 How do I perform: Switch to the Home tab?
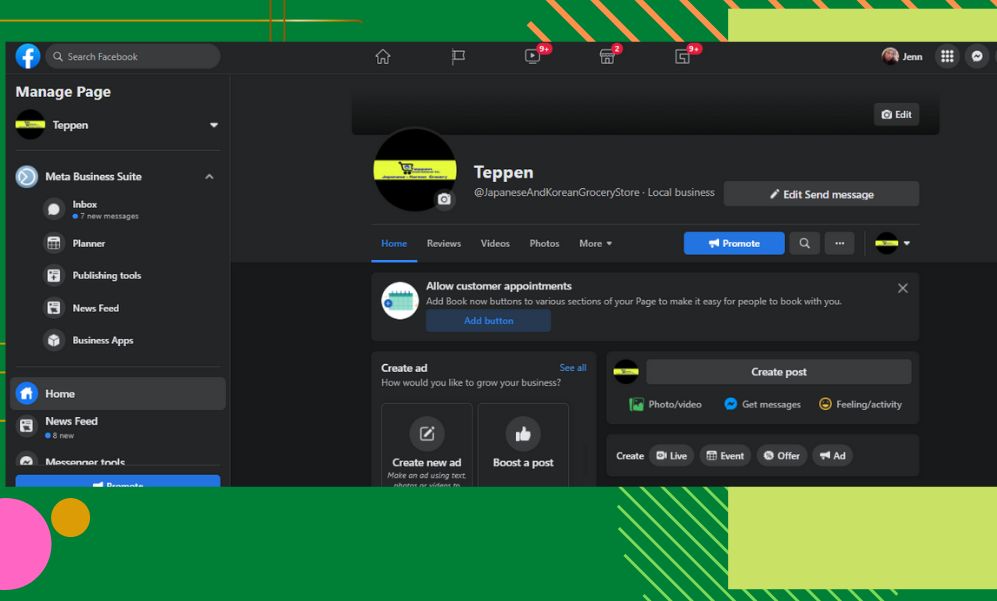coord(394,244)
